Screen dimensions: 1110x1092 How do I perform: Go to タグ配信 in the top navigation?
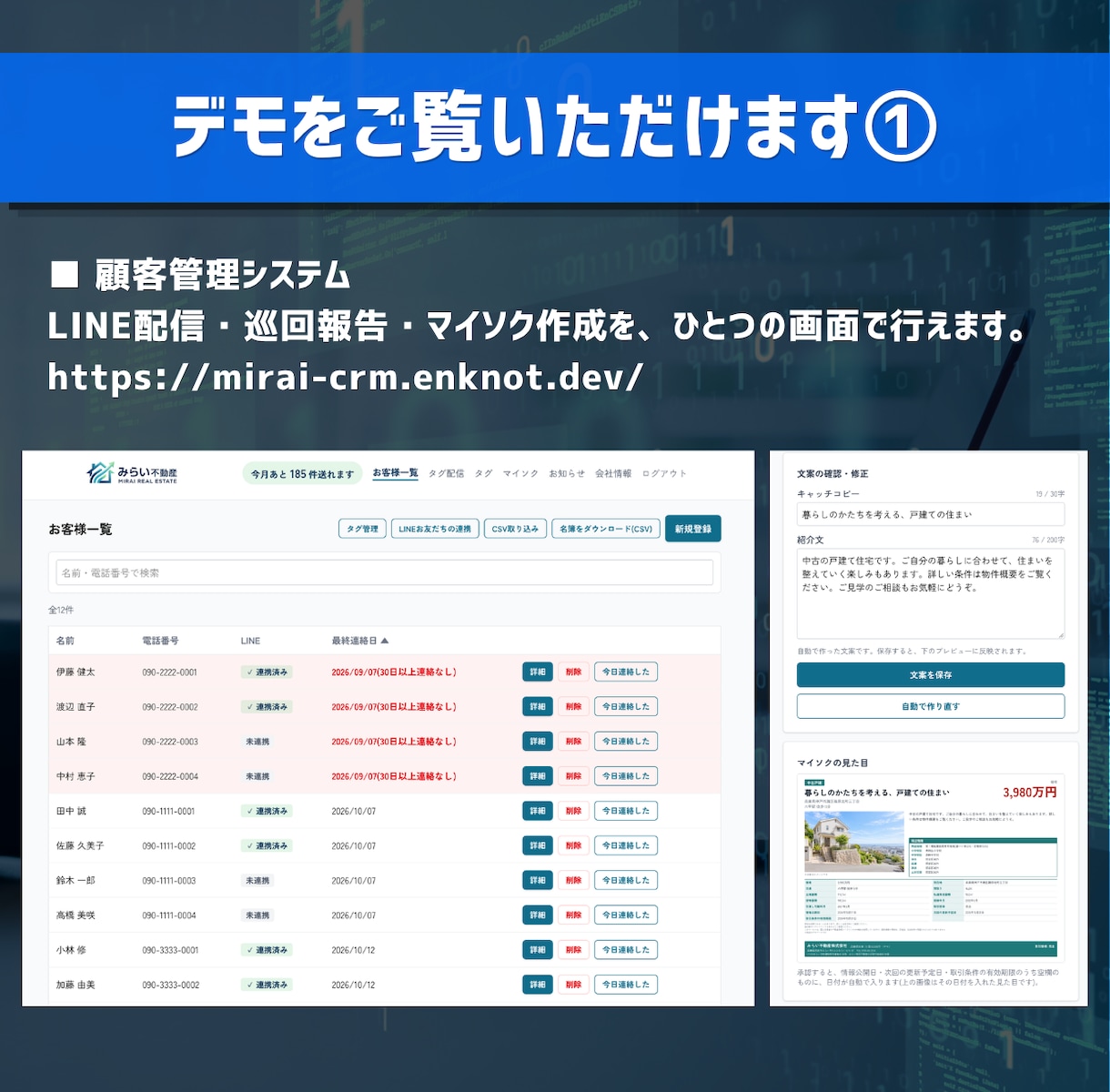coord(446,473)
